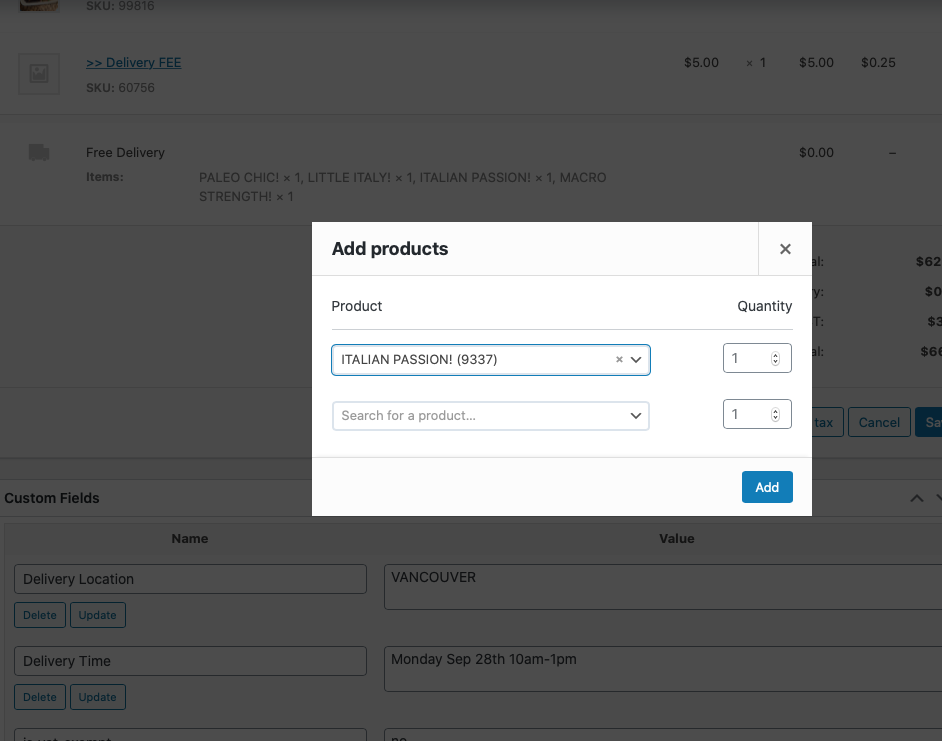Click the first product quantity stepper
The image size is (942, 741).
776,359
